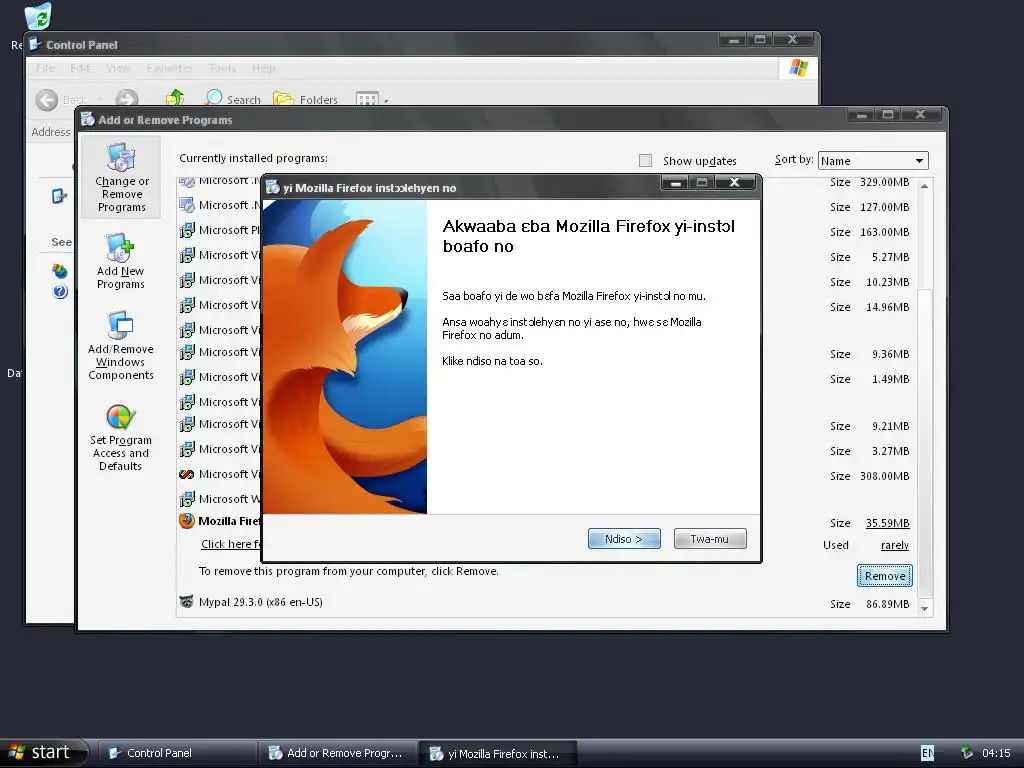Switch to Add or Remove Programs taskbar button
This screenshot has height=768, width=1024.
[x=338, y=753]
